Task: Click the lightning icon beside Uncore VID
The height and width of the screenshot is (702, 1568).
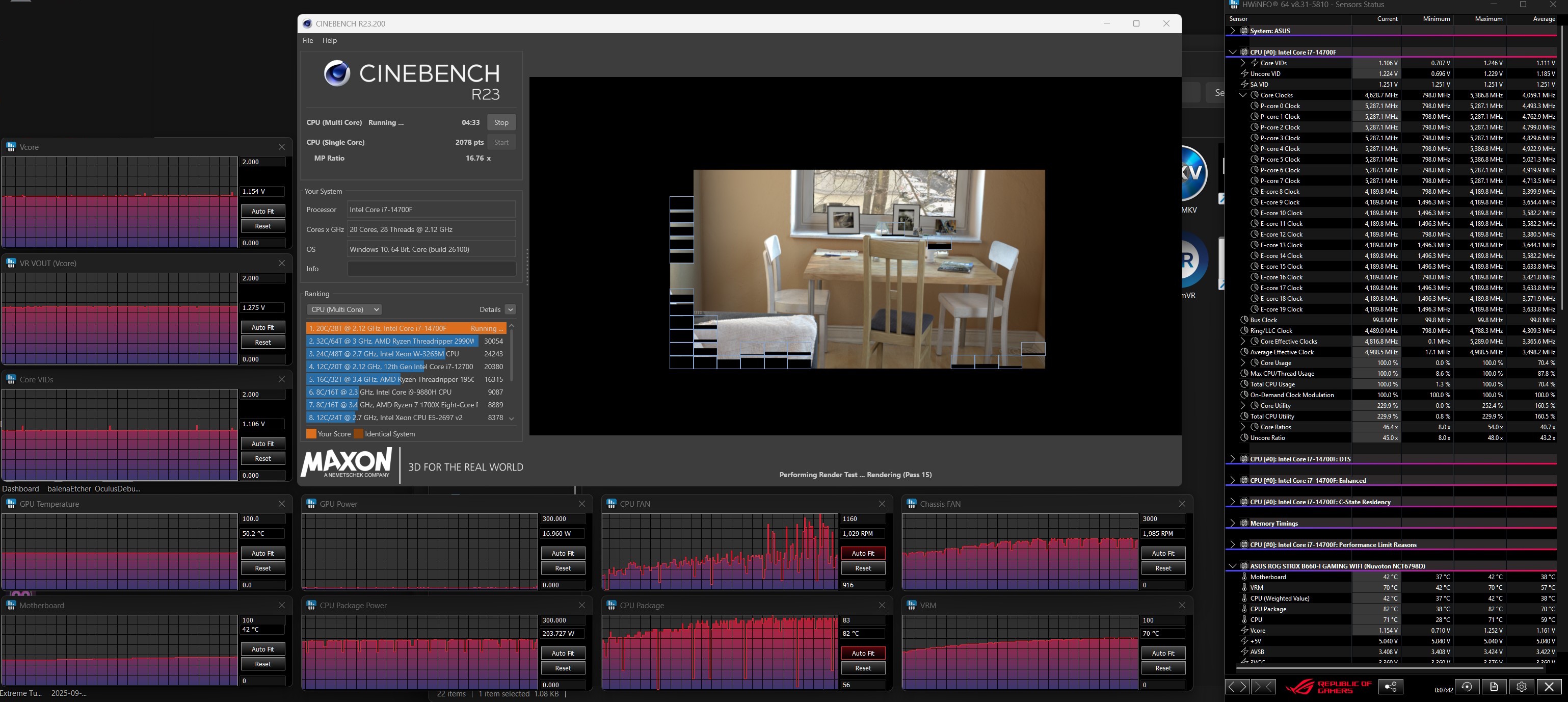Action: [x=1244, y=74]
